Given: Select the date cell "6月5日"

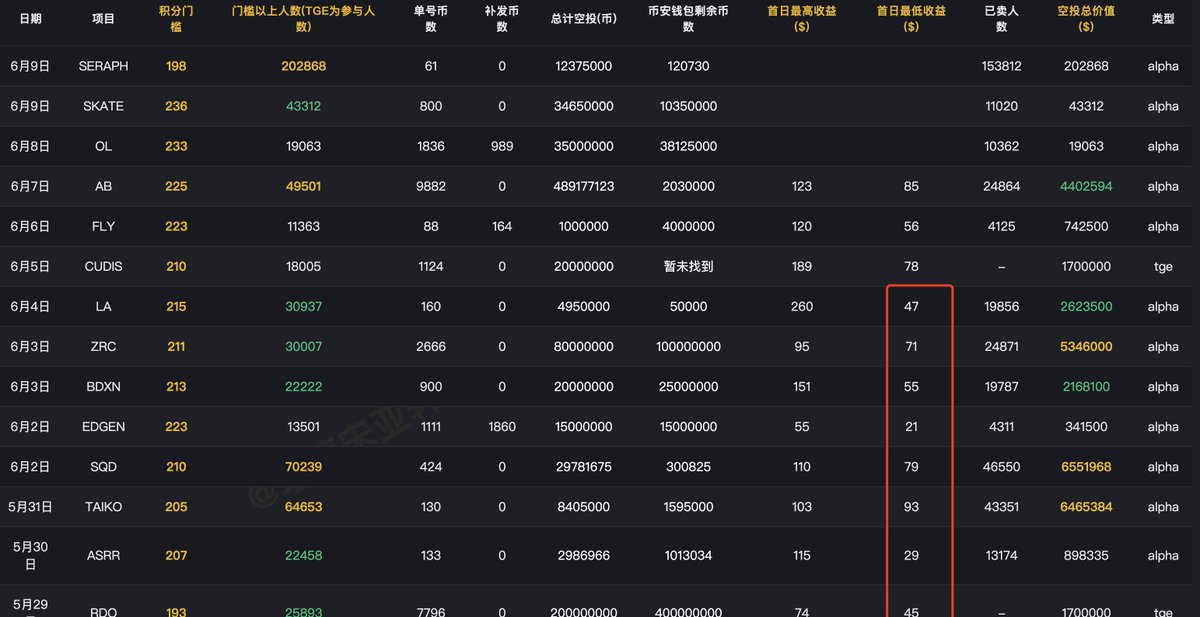Looking at the screenshot, I should pos(30,266).
